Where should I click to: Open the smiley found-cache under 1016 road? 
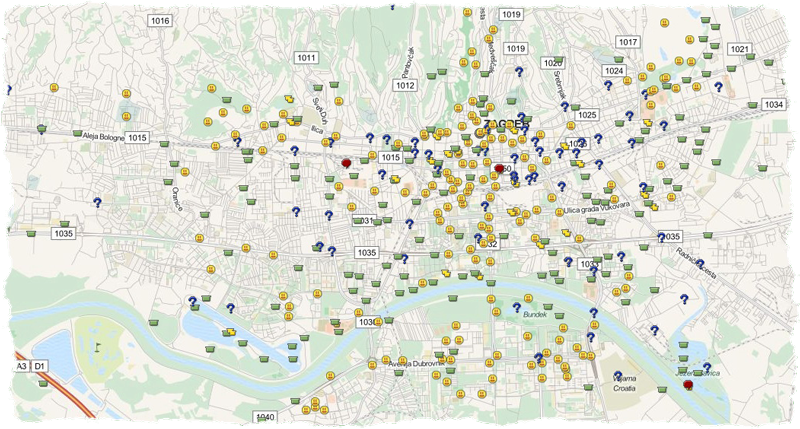tap(127, 92)
